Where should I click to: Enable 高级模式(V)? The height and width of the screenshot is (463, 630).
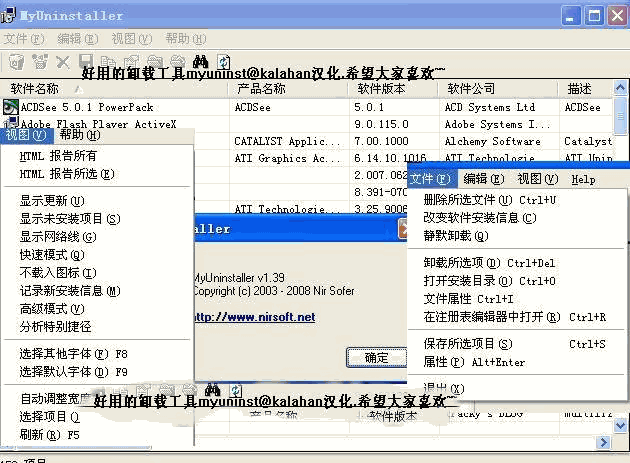(52, 309)
